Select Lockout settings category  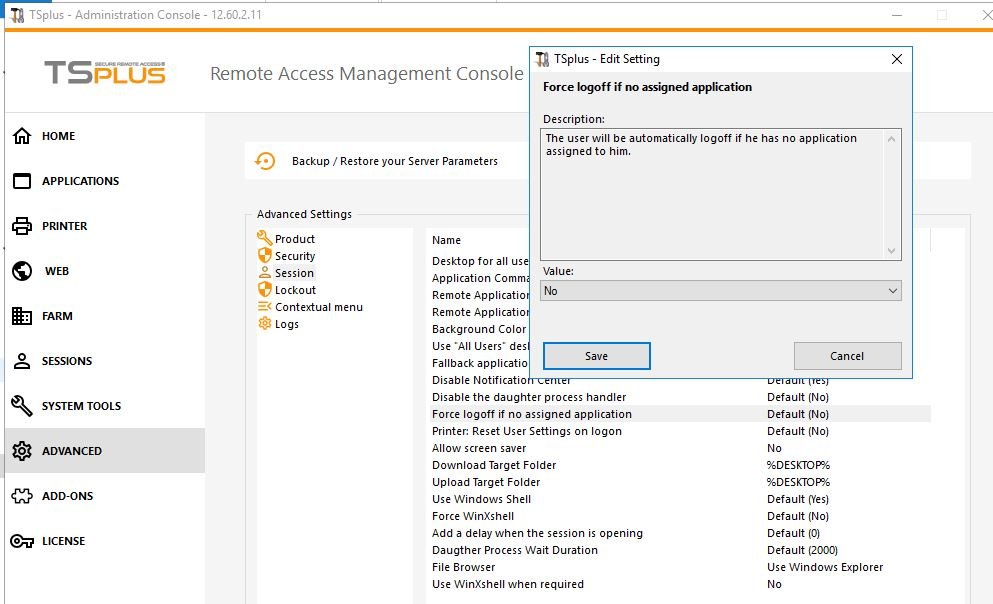(x=295, y=290)
